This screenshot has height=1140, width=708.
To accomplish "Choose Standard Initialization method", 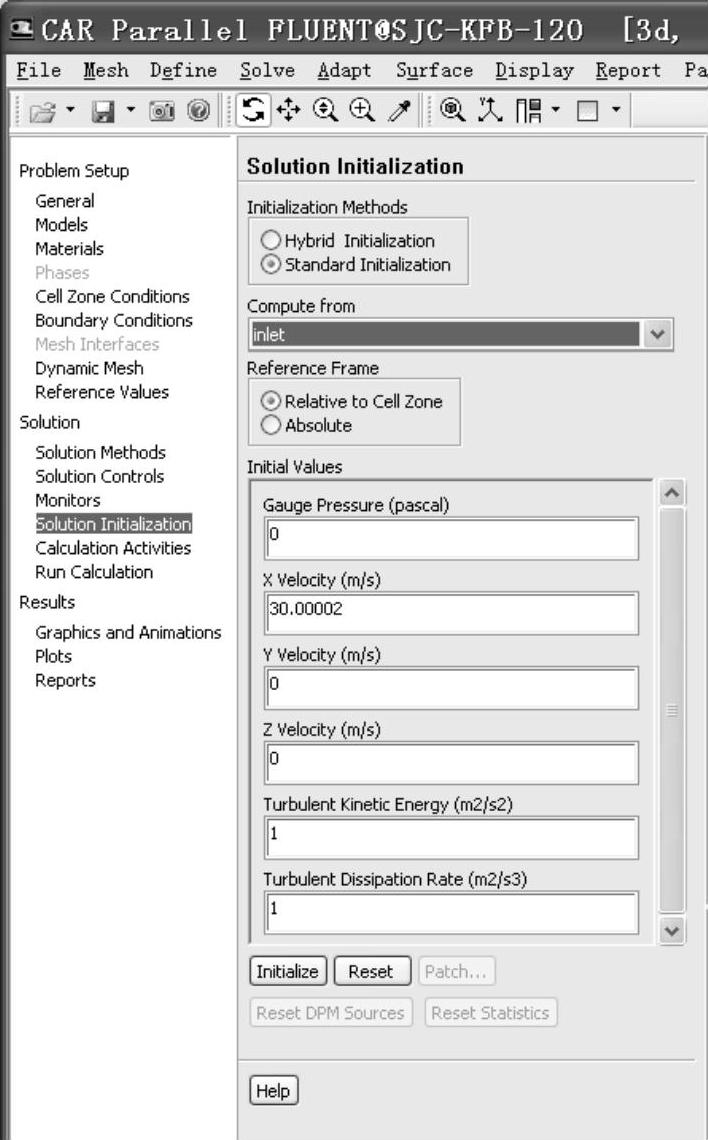I will [271, 265].
